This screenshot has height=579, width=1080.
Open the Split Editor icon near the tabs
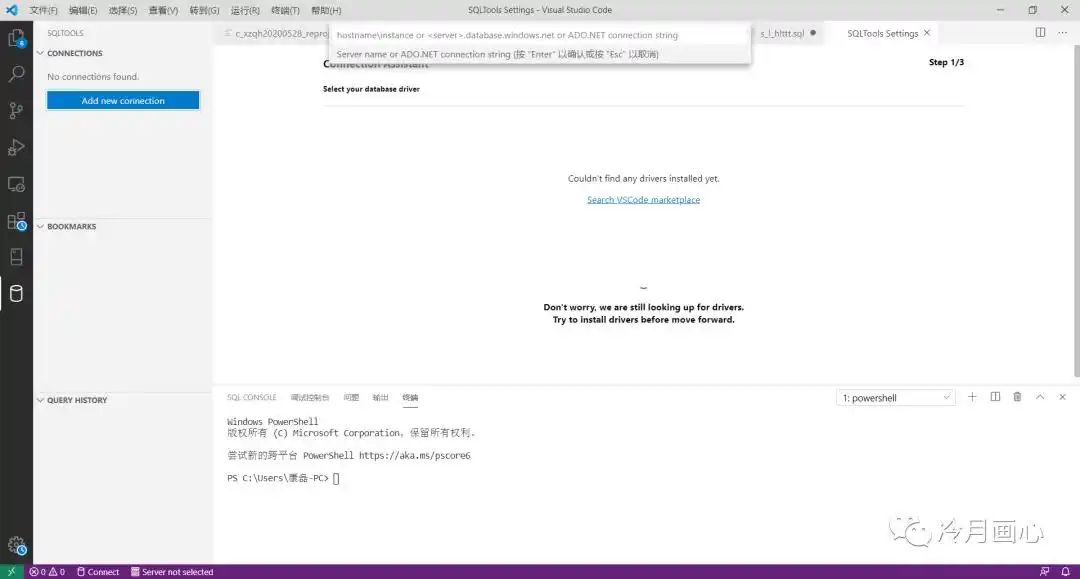point(1040,32)
